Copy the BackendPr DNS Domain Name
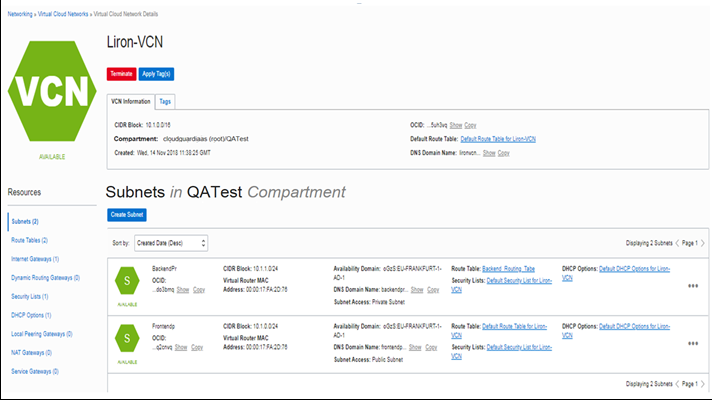This screenshot has width=712, height=400. pos(433,290)
